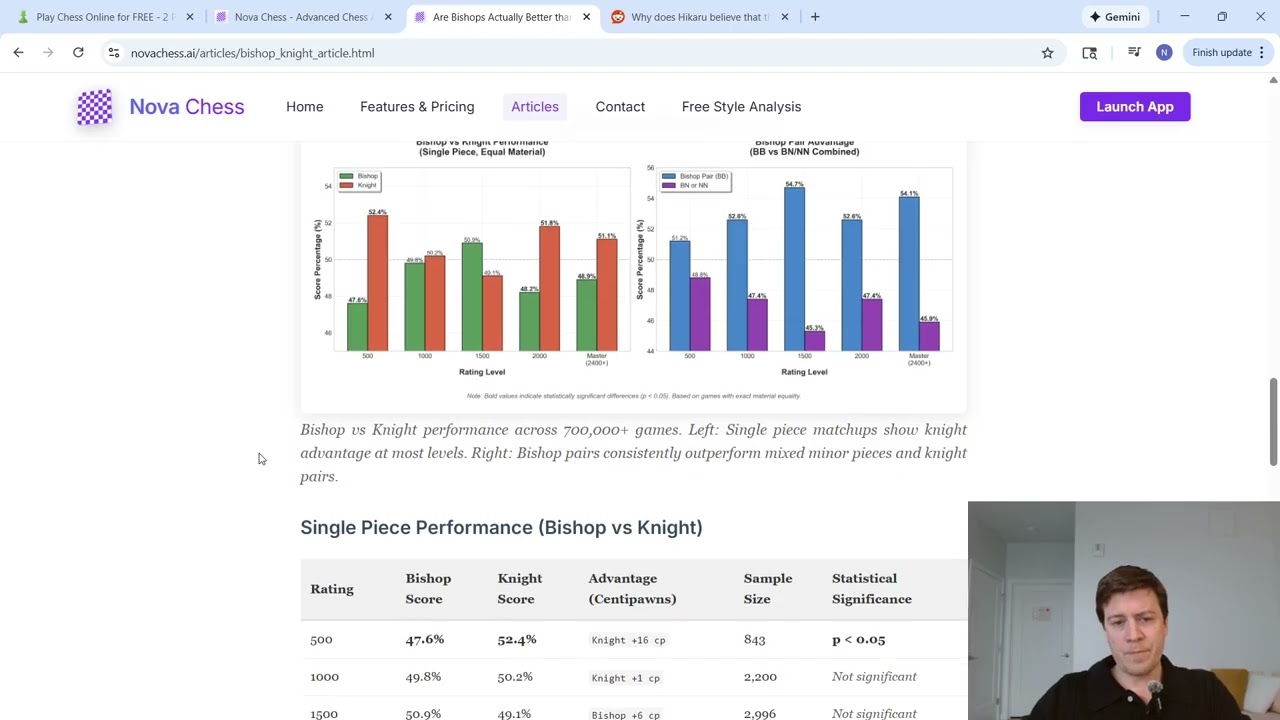Open Chrome's three-dot menu beside Finish update
1280x720 pixels.
[x=1261, y=52]
